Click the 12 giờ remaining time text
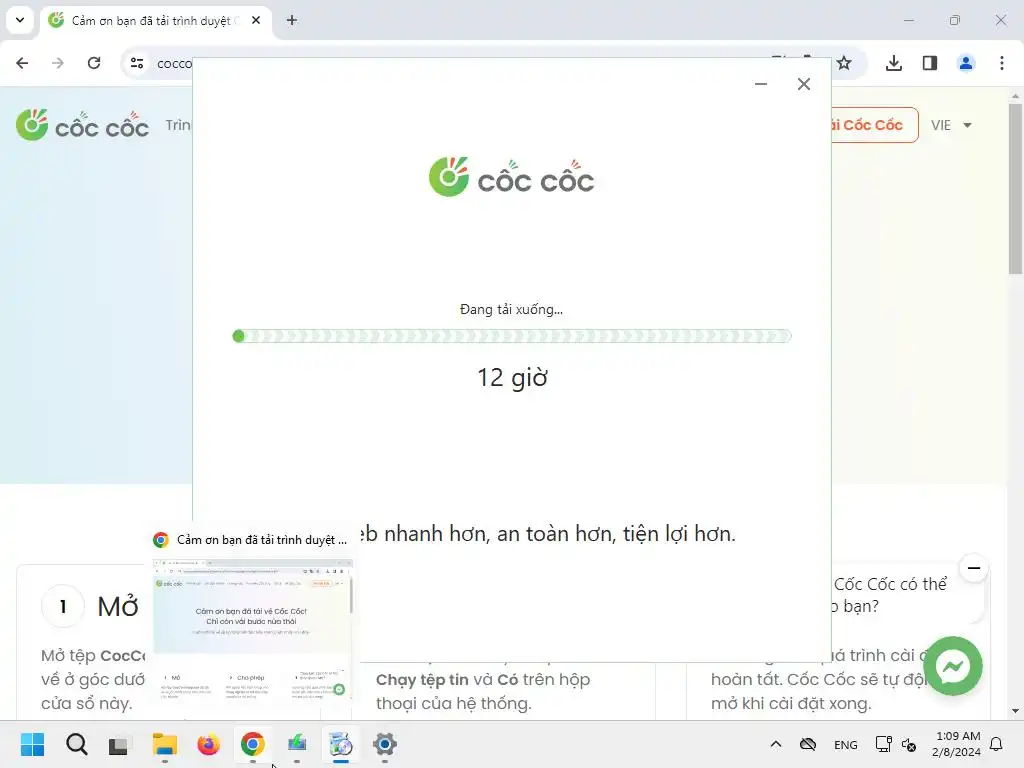This screenshot has width=1024, height=768. 513,377
